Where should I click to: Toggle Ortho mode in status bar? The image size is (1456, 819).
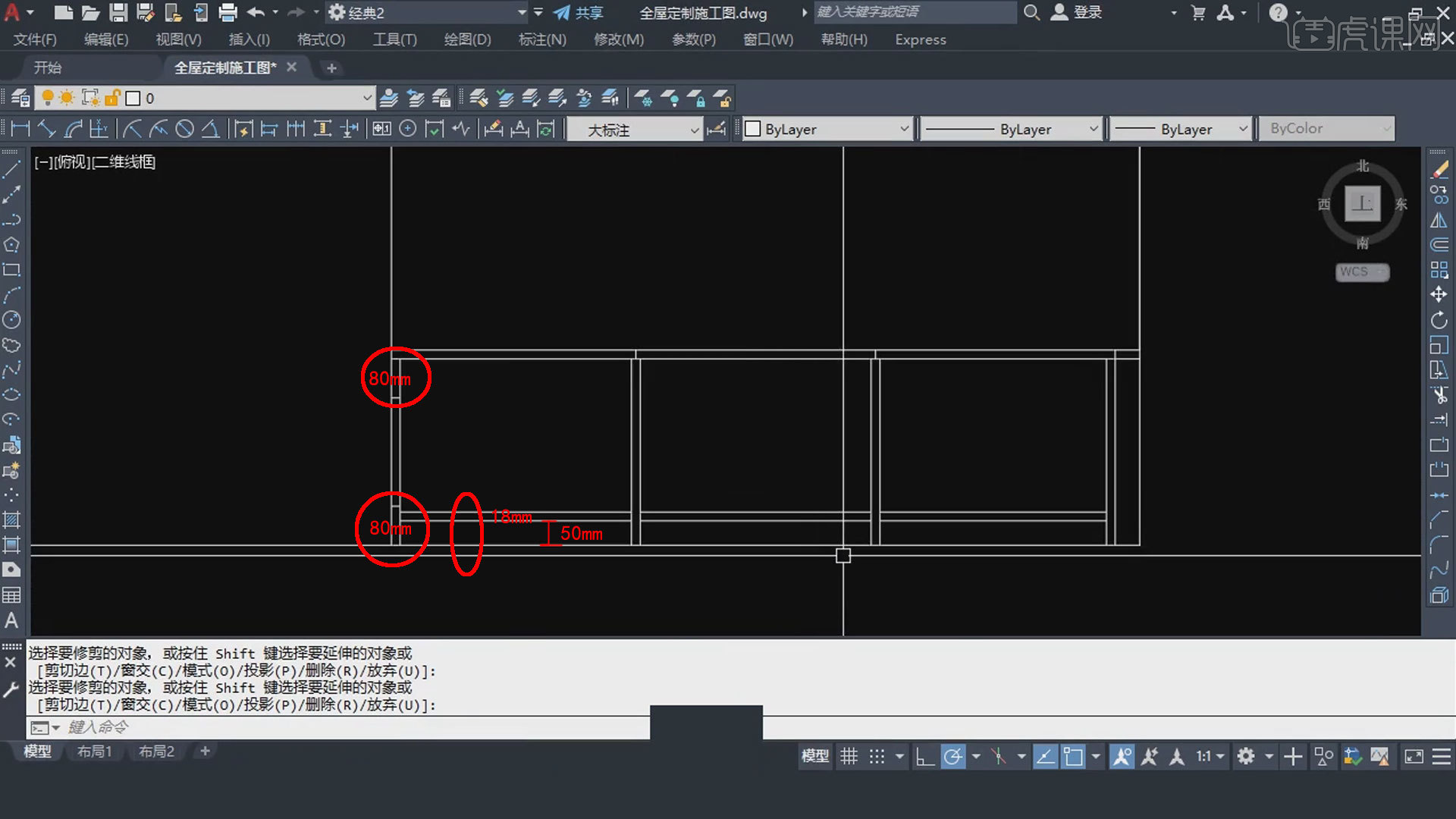(924, 756)
